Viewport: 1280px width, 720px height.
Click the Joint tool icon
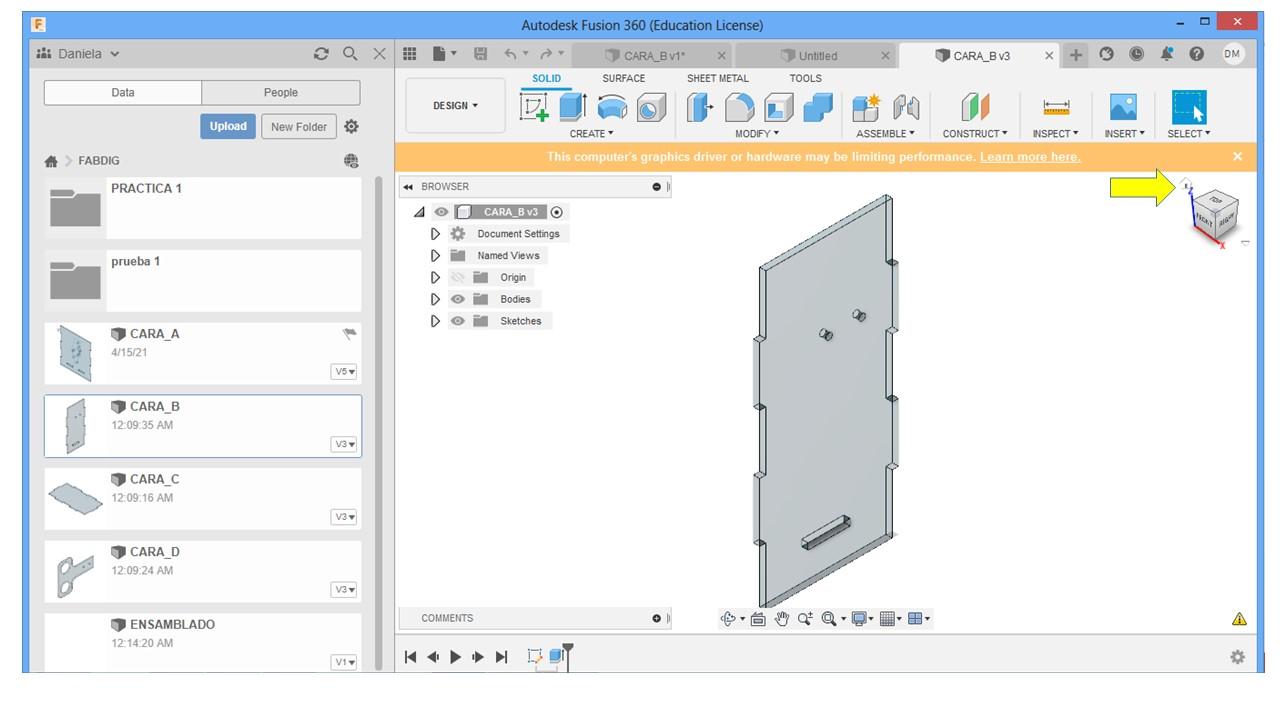coord(904,106)
